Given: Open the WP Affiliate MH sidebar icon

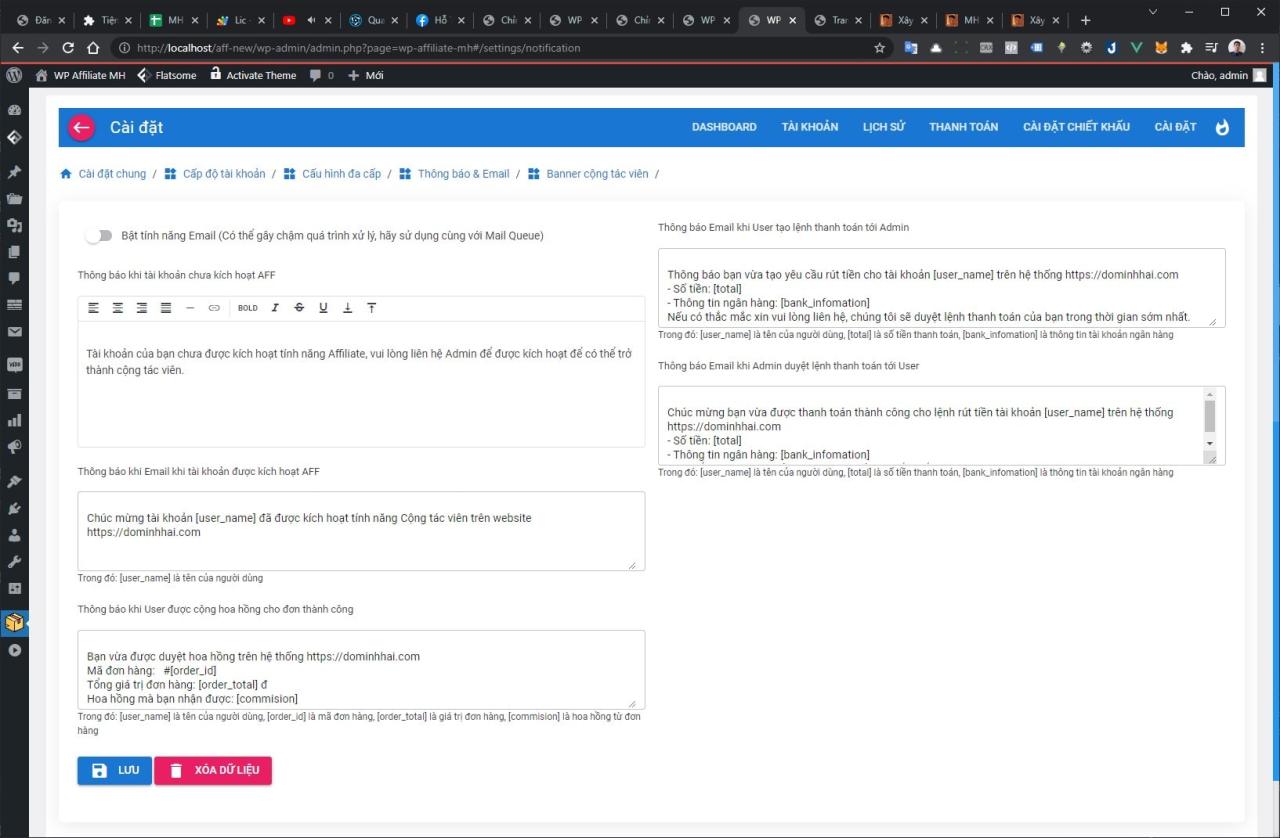Looking at the screenshot, I should tap(14, 622).
